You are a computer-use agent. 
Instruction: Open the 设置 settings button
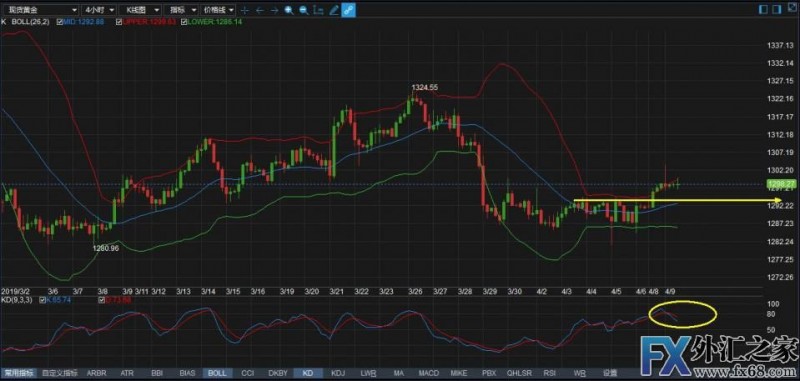tap(610, 373)
